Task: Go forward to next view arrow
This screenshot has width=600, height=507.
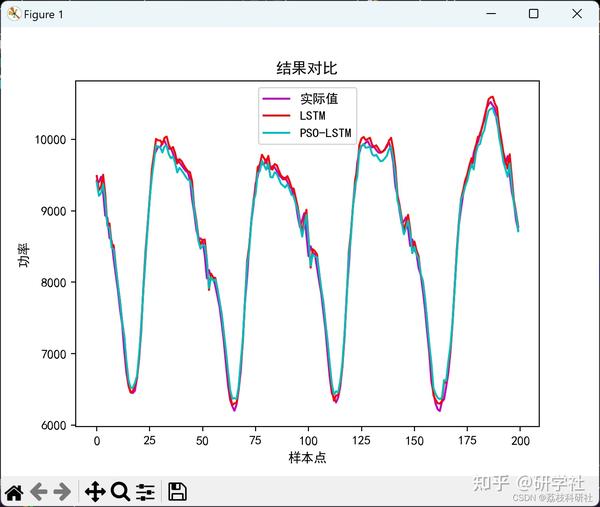Action: 62,492
